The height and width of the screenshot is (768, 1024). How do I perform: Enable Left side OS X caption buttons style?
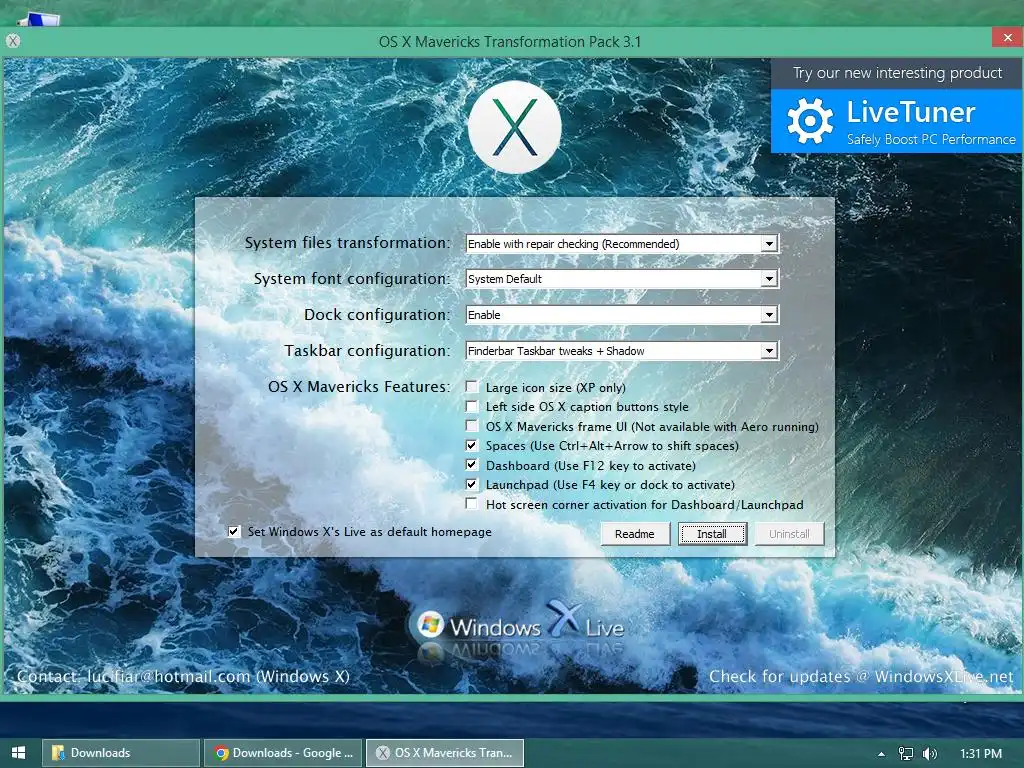(x=472, y=406)
